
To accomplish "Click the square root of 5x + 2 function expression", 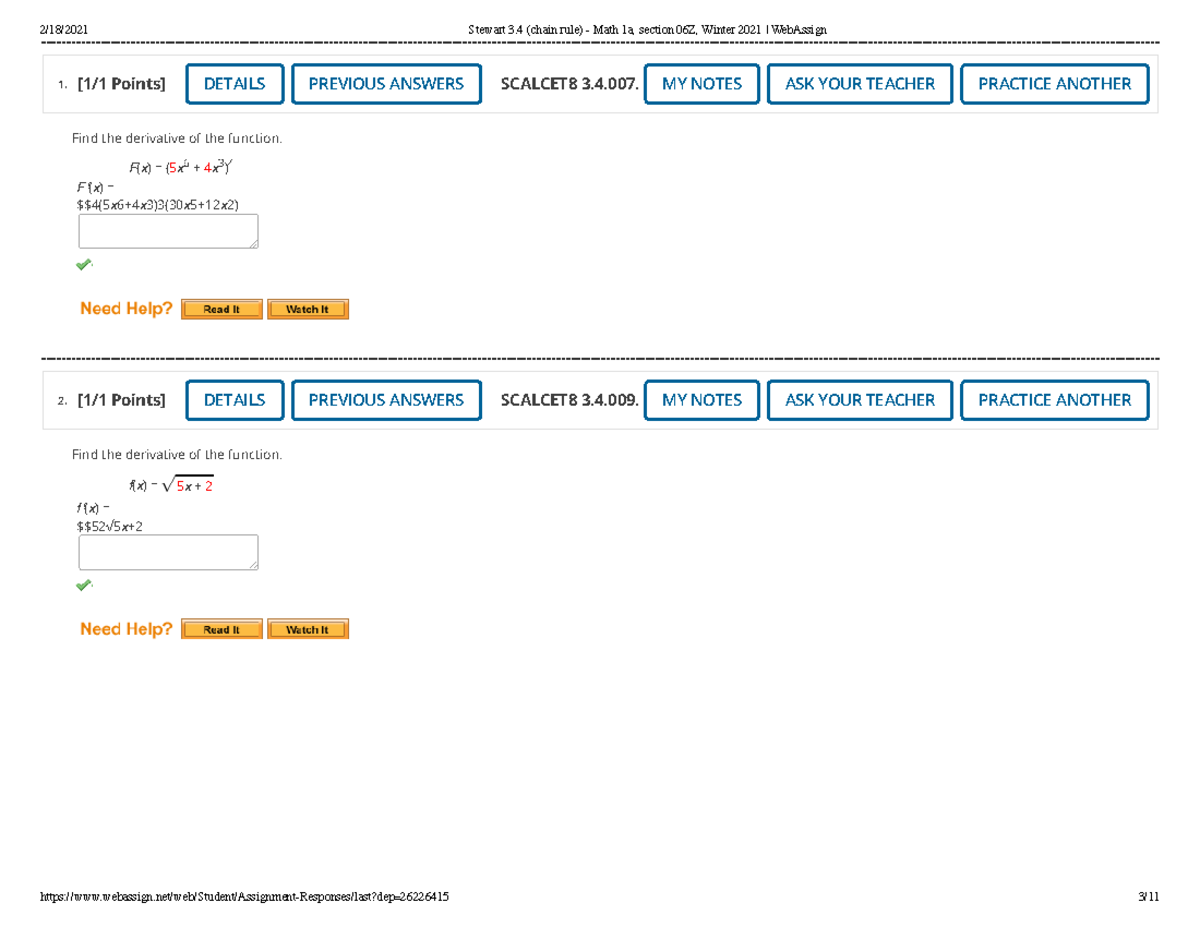I will (187, 486).
